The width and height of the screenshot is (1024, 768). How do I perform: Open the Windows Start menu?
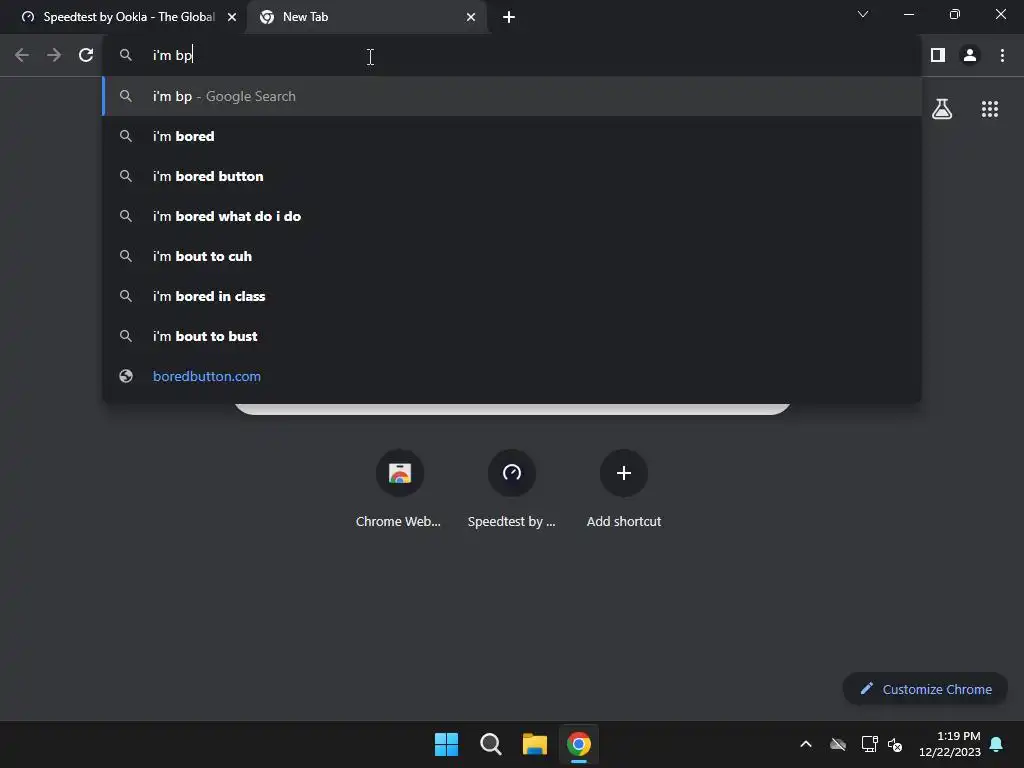[x=447, y=744]
